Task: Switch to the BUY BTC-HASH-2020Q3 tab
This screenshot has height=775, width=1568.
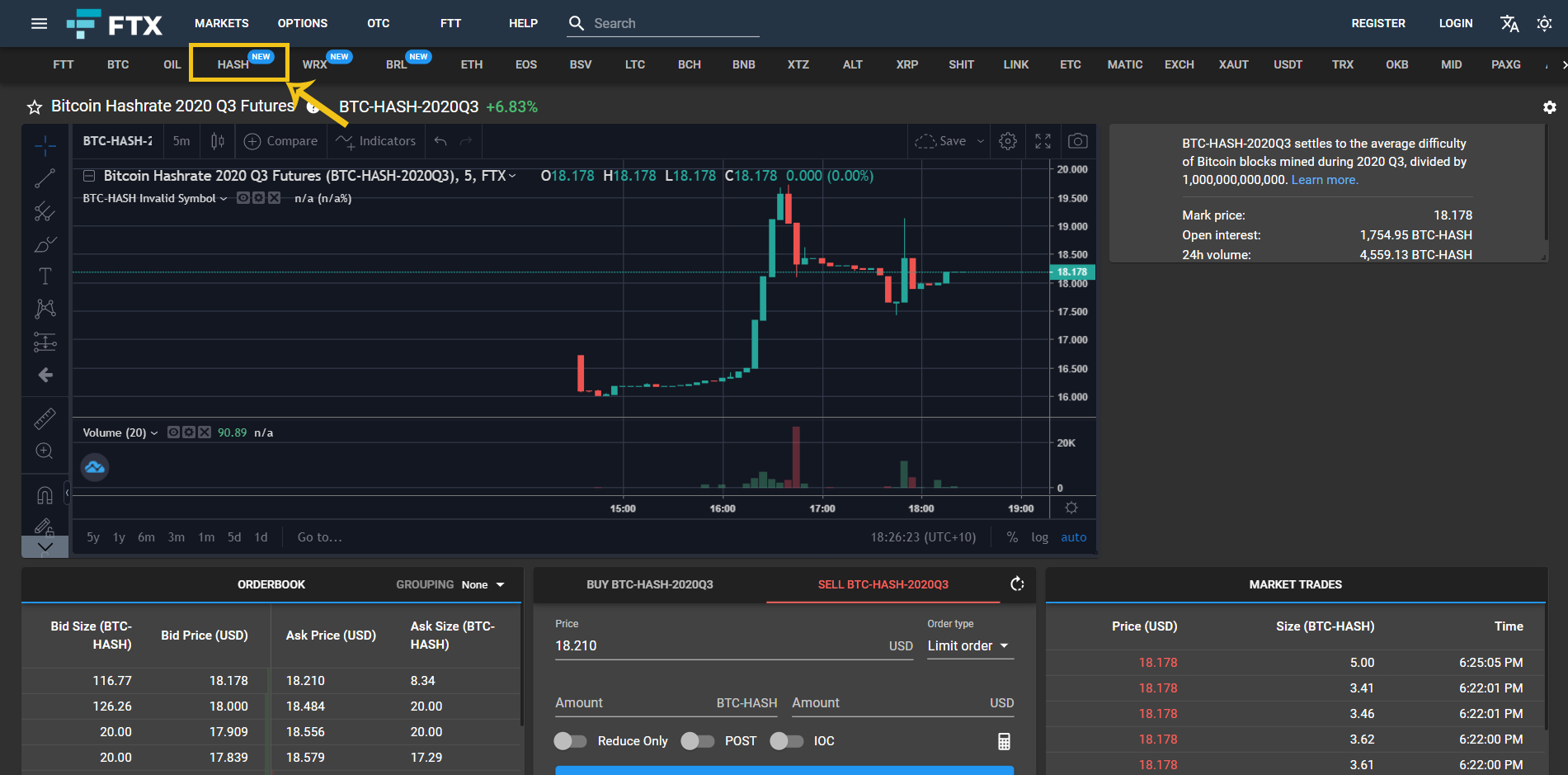Action: click(x=649, y=584)
